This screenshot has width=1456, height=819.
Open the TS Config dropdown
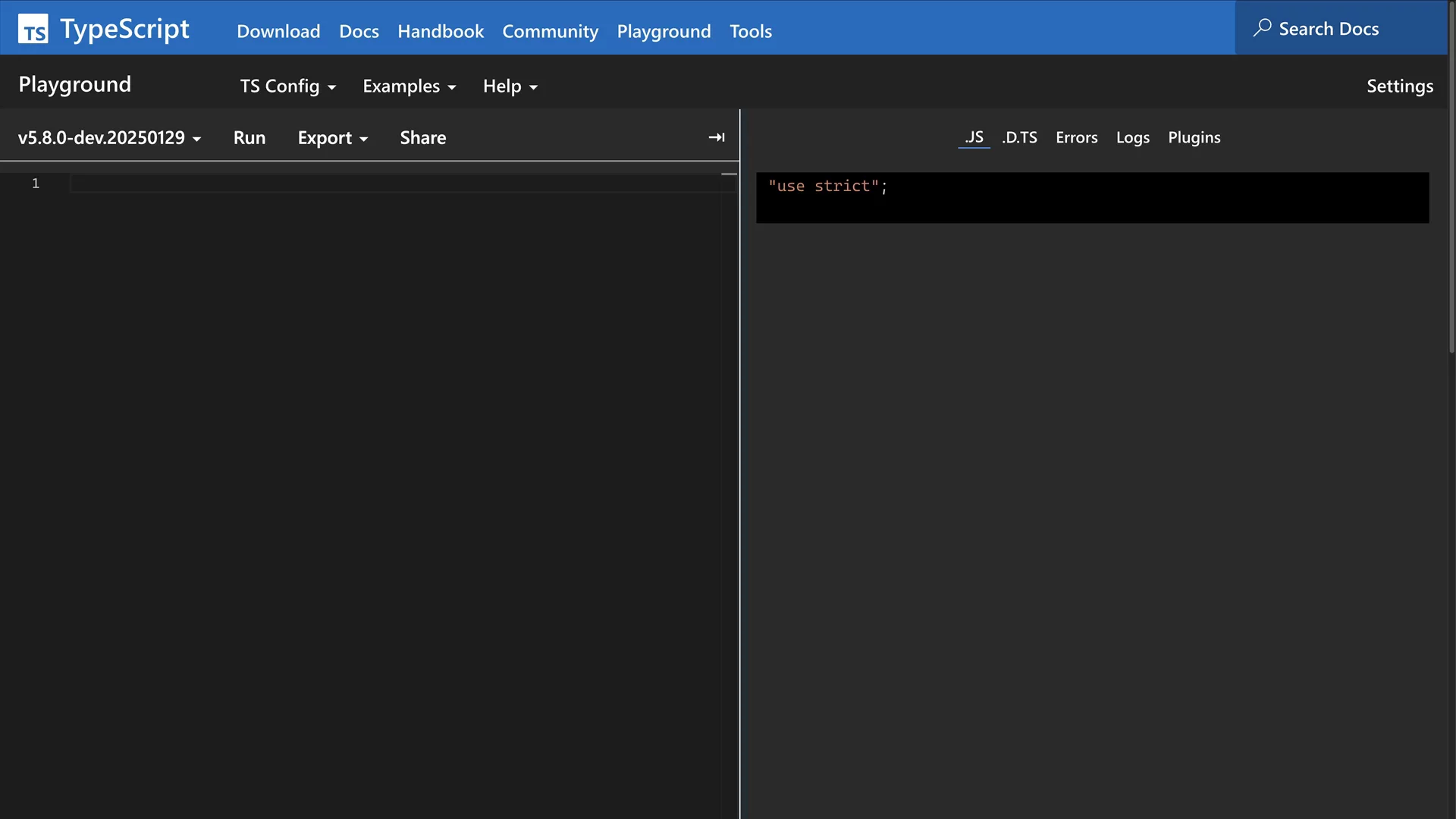(x=287, y=86)
